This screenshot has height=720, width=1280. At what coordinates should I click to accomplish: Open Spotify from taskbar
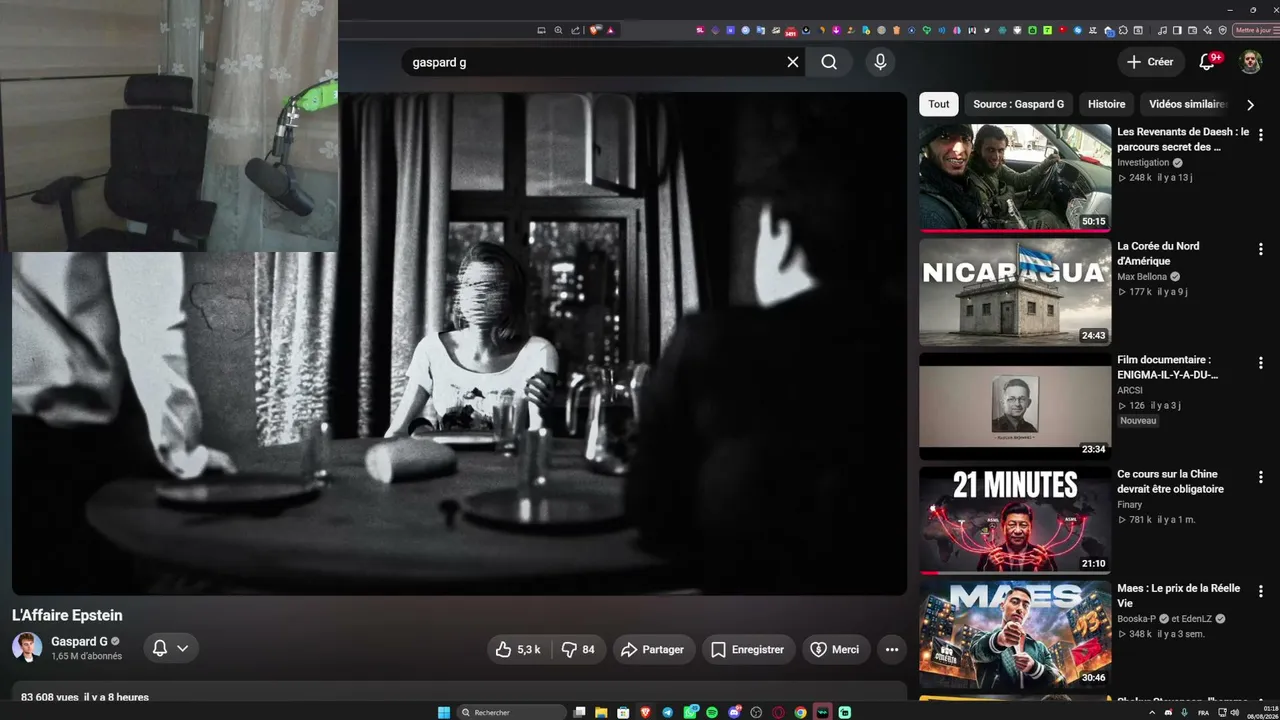click(x=712, y=712)
